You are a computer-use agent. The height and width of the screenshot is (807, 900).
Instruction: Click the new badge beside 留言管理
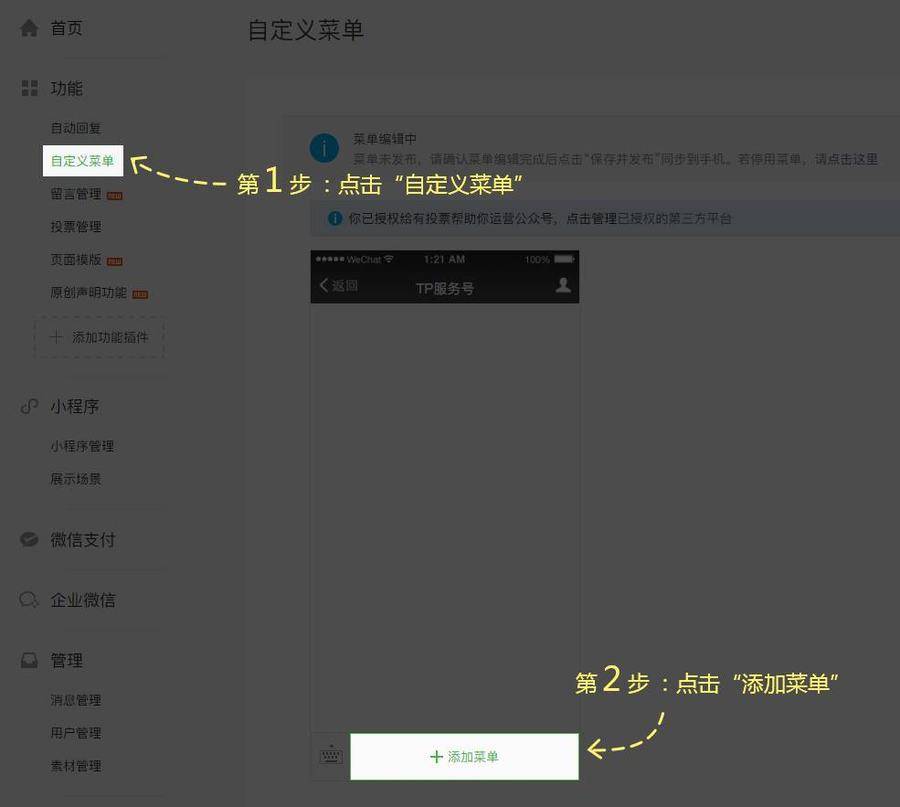coord(115,196)
